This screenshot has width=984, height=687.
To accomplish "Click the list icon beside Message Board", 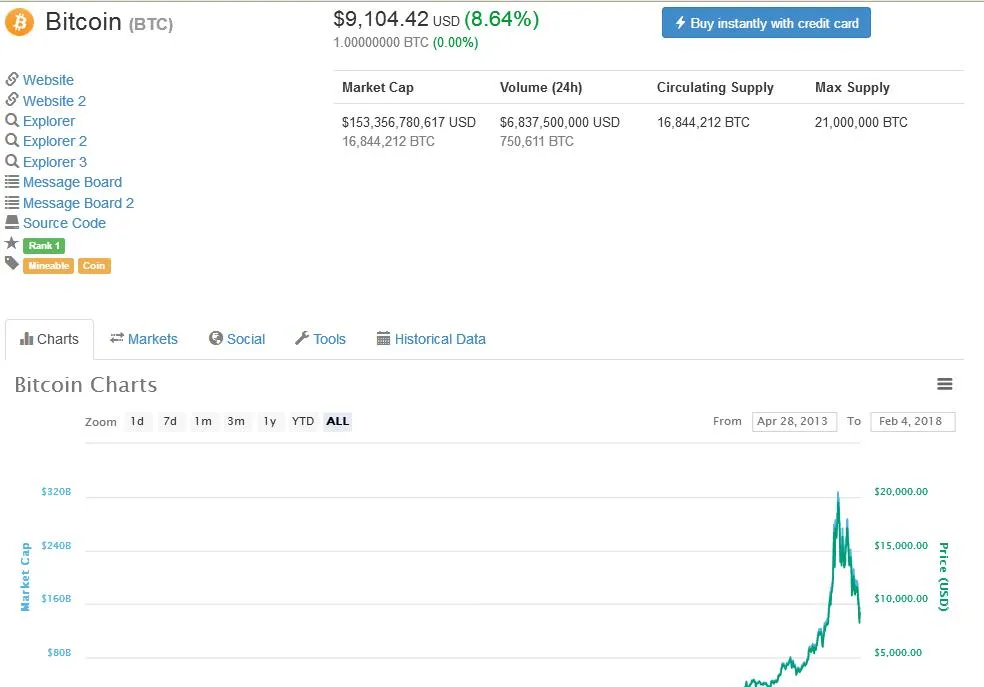I will 12,182.
